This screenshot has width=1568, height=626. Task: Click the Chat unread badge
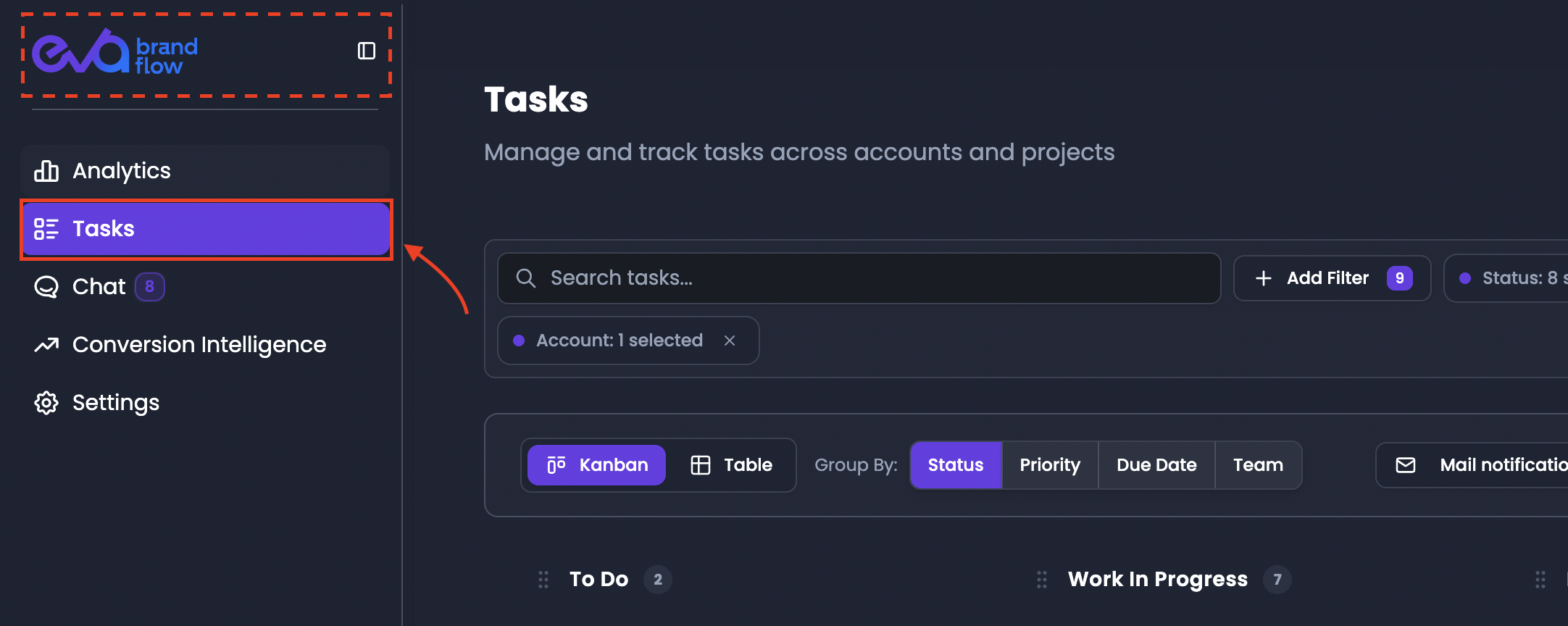pos(150,287)
